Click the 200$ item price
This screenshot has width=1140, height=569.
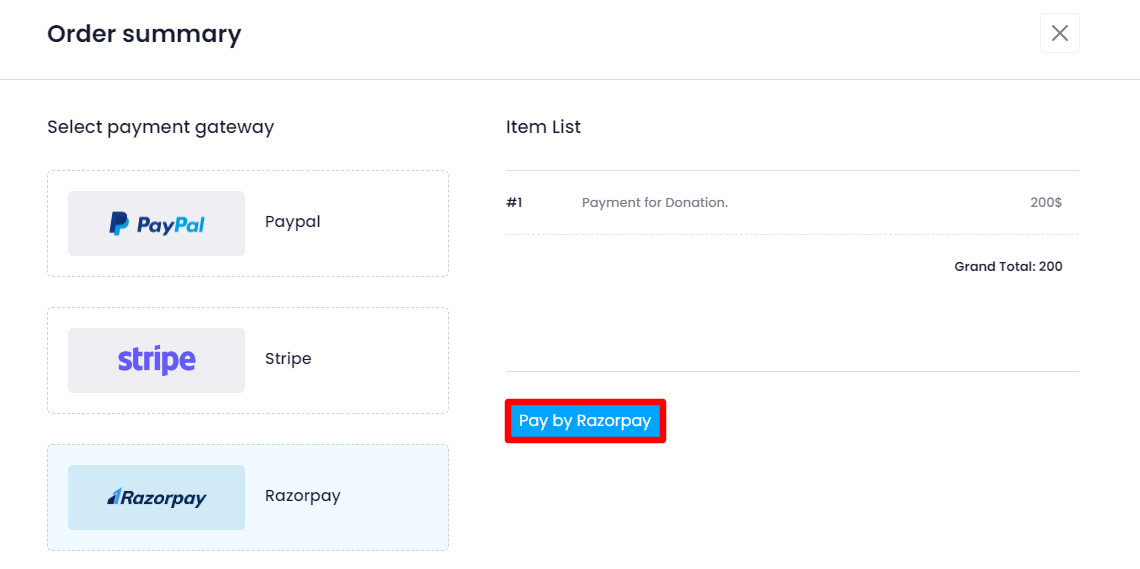coord(1045,203)
